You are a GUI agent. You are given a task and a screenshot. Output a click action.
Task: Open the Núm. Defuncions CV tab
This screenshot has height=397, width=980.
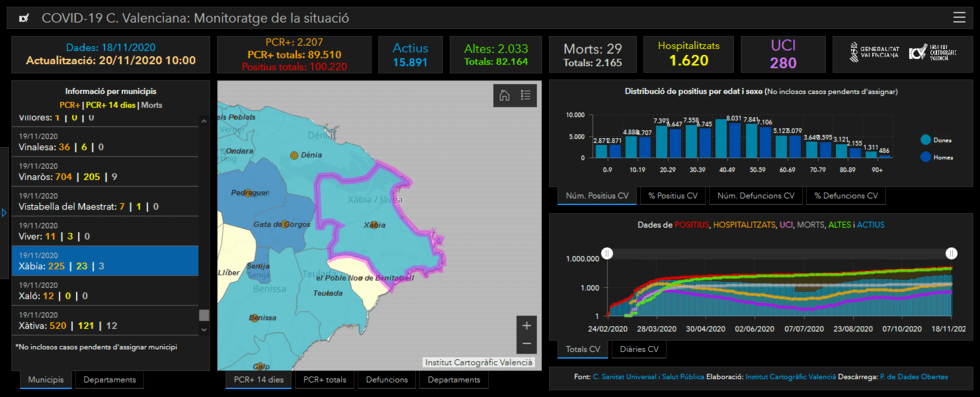pos(756,196)
